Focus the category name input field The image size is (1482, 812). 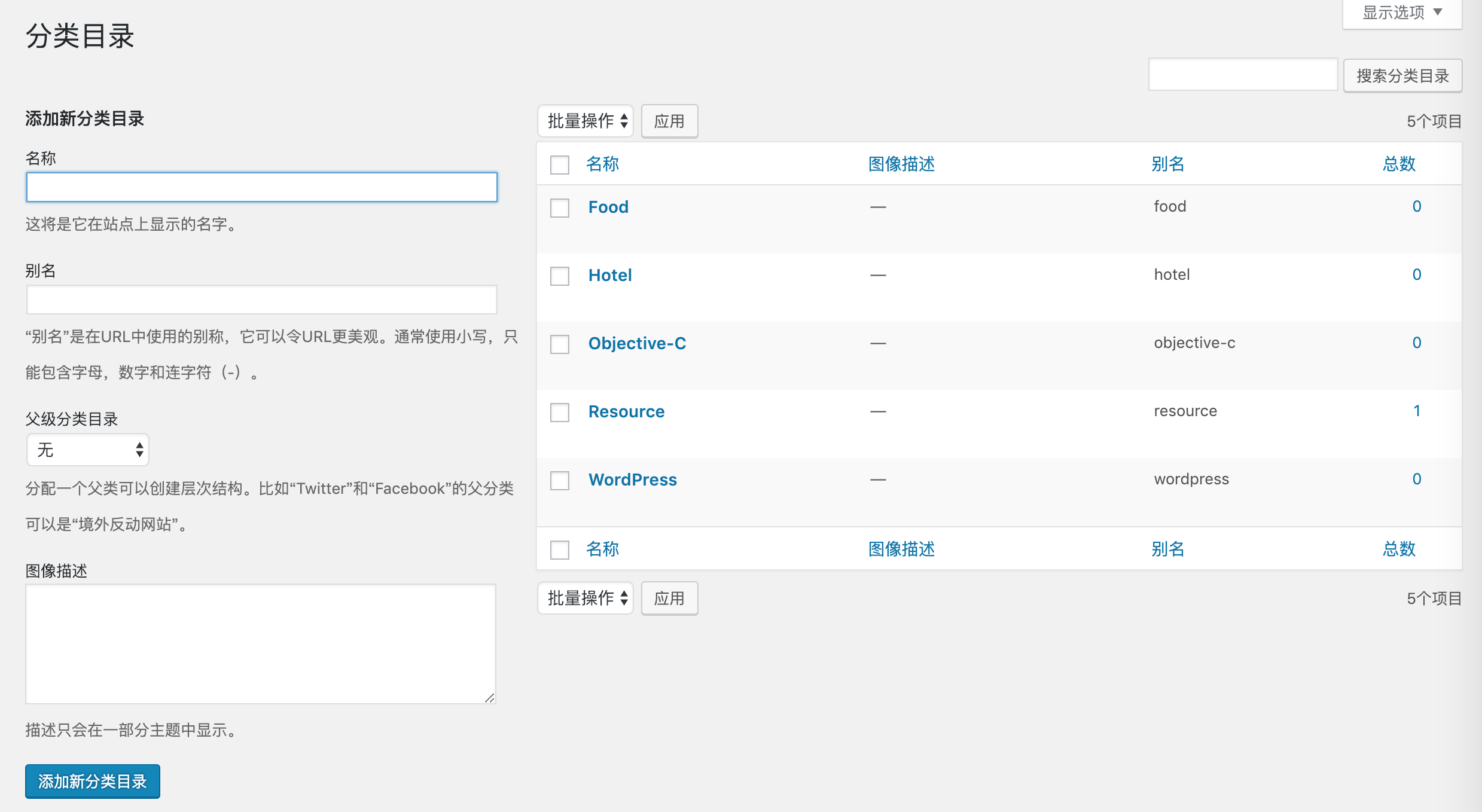click(x=262, y=188)
